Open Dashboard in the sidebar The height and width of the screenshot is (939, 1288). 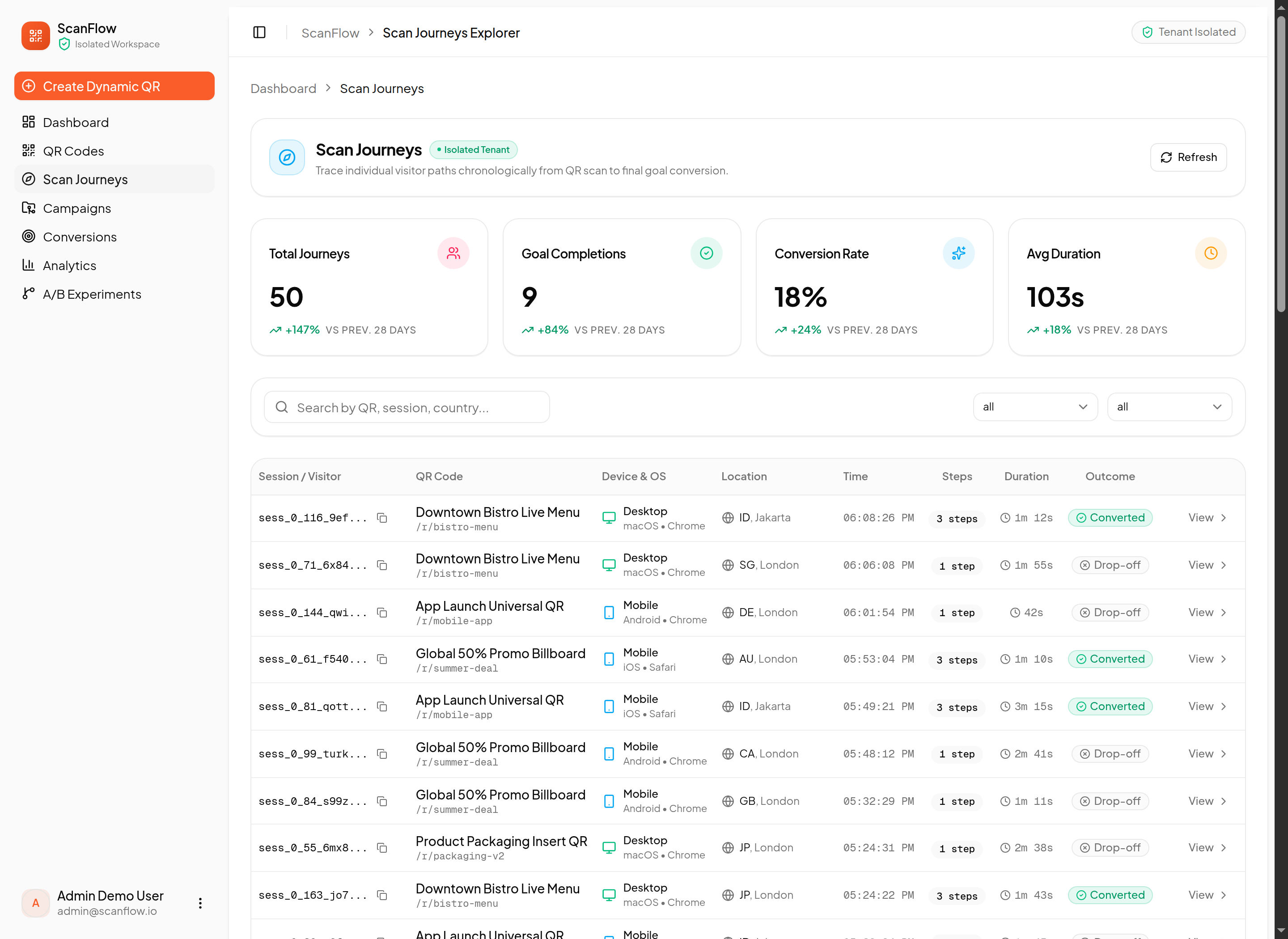tap(114, 122)
